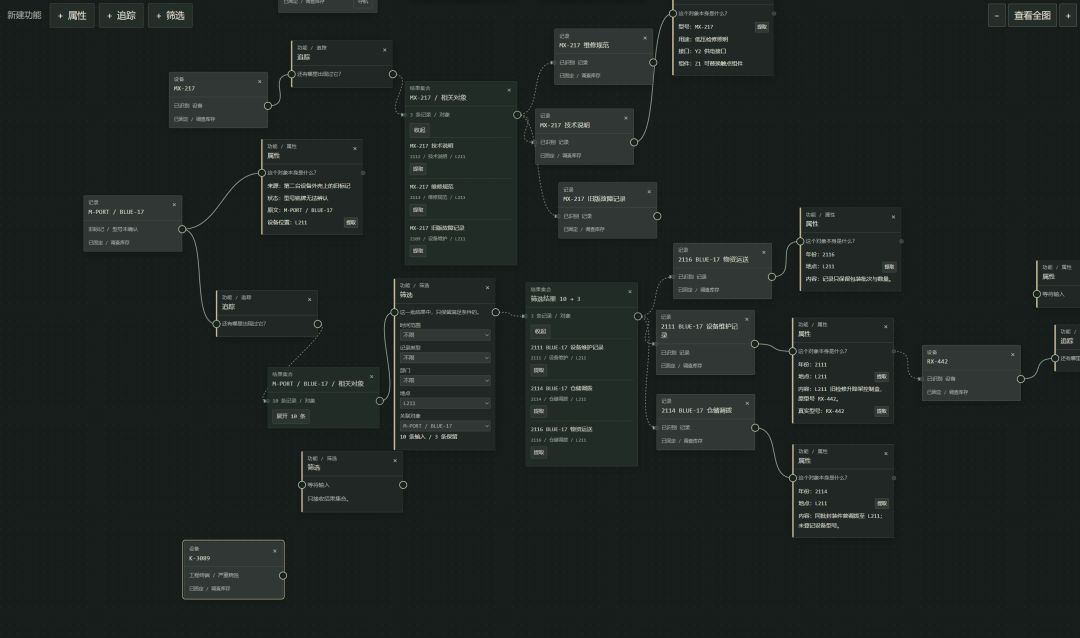The image size is (1080, 638).
Task: Close the K-3089 设备 node
Action: [275, 550]
